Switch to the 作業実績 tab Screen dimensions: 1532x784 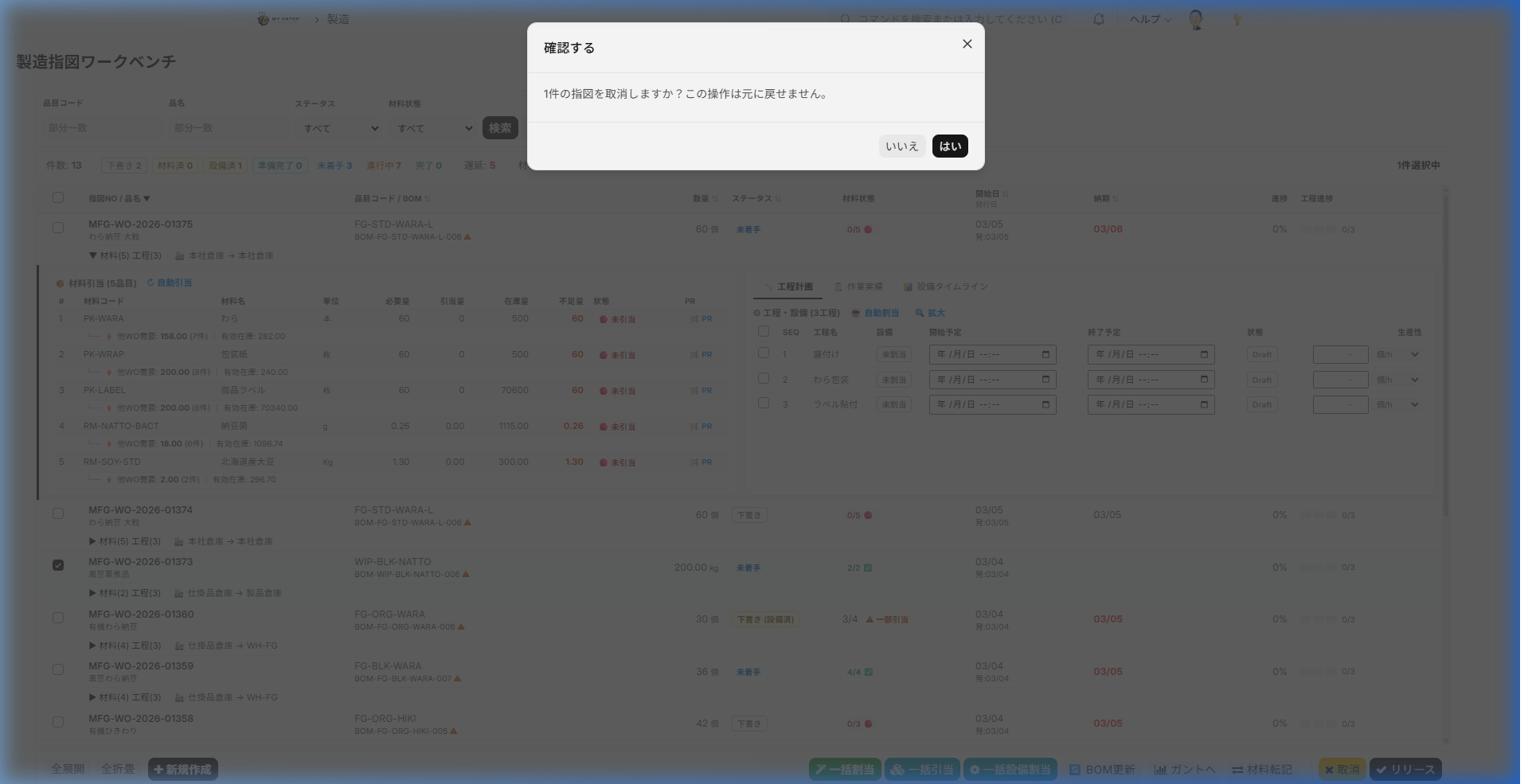click(x=858, y=287)
